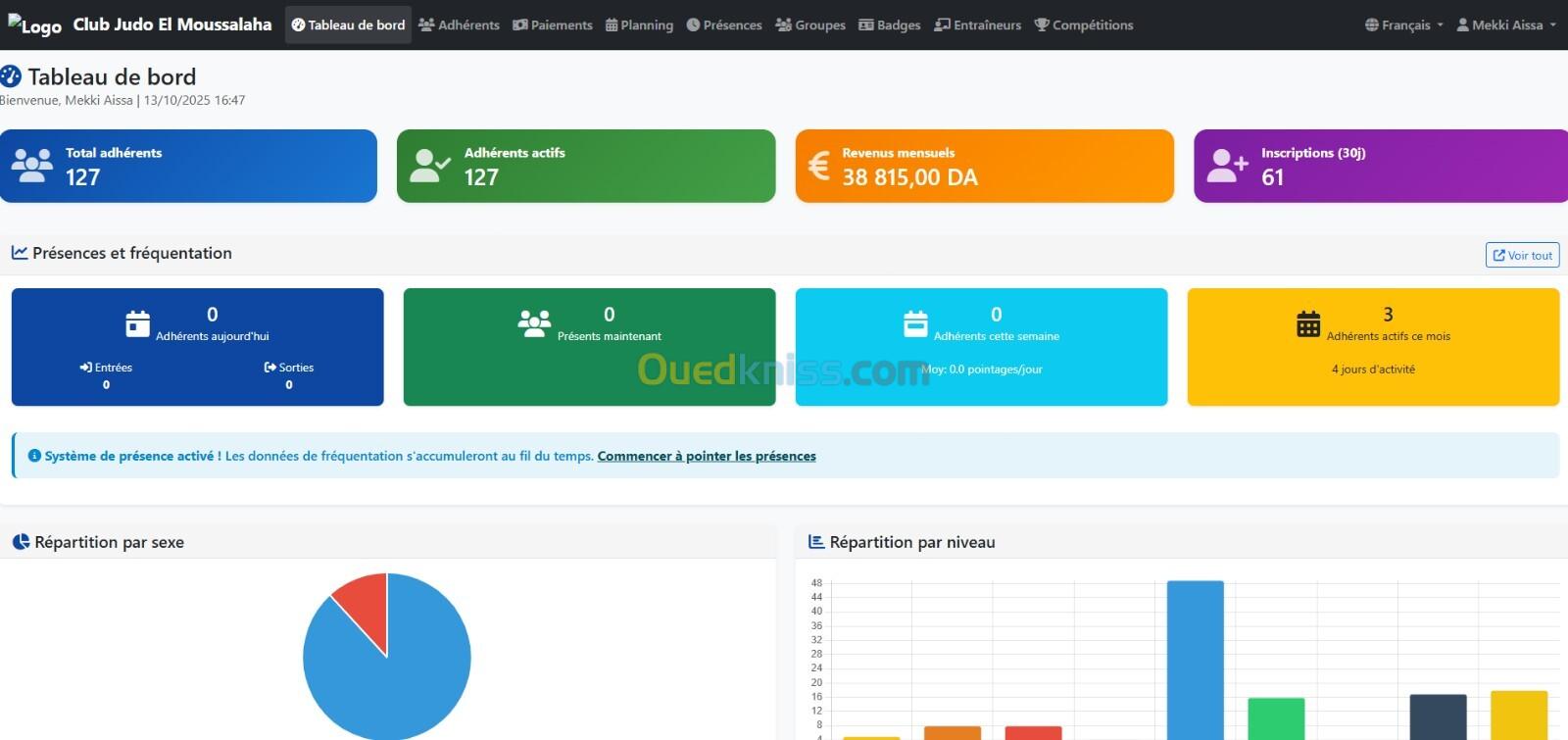Click calendar icon in Adhérents actifs ce mois
The image size is (1568, 740).
click(1308, 323)
